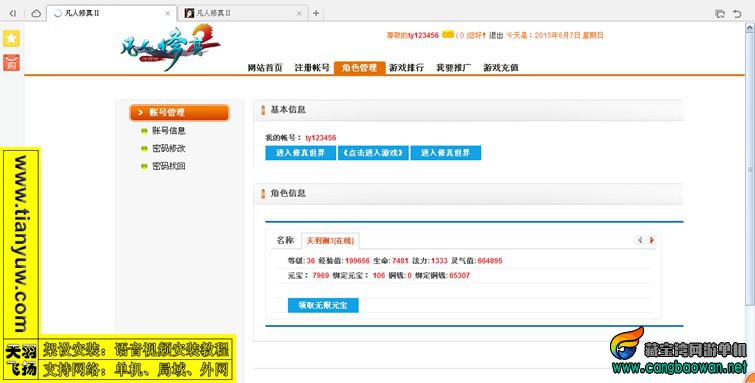Click the yellow star favorites icon

click(12, 38)
